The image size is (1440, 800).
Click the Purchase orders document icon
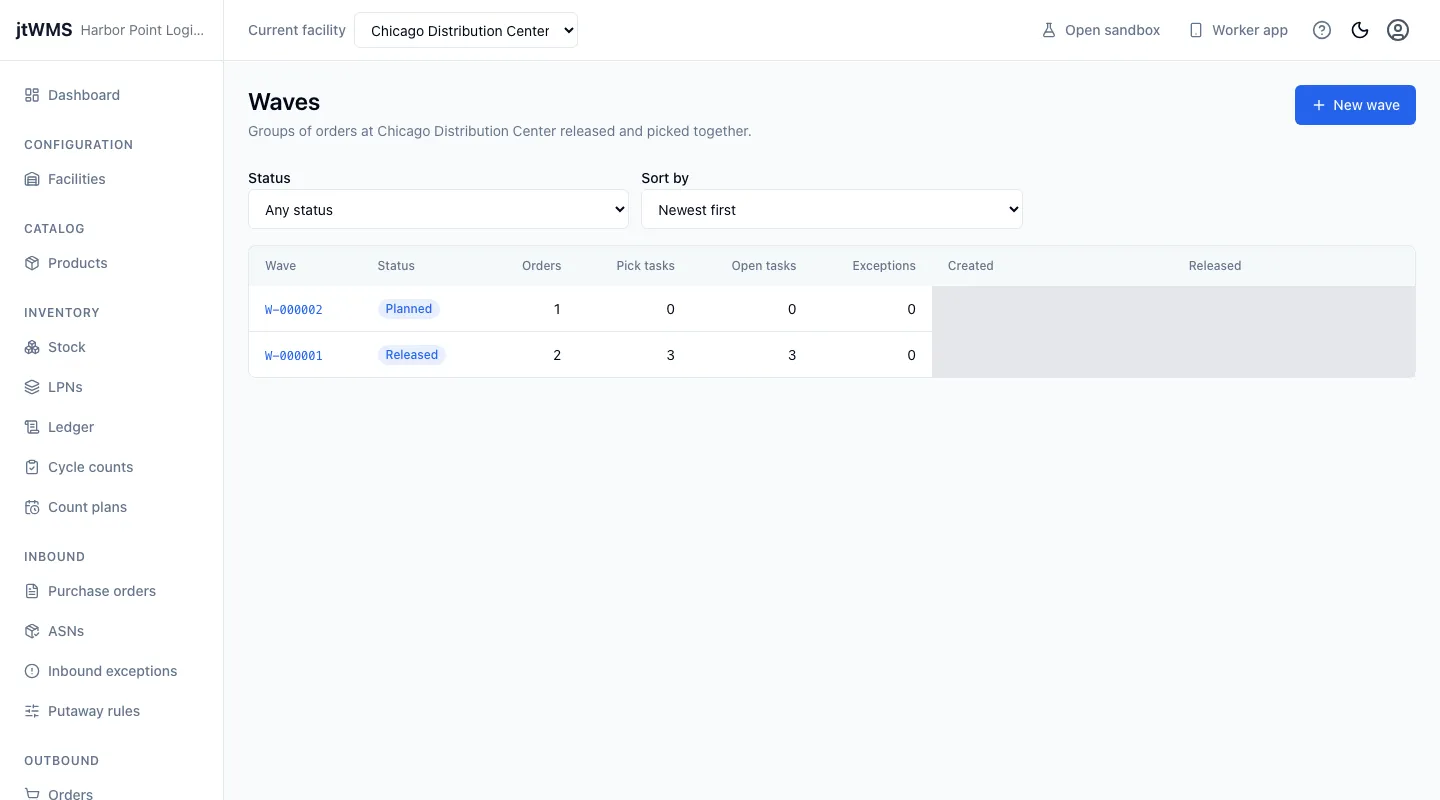[x=32, y=591]
